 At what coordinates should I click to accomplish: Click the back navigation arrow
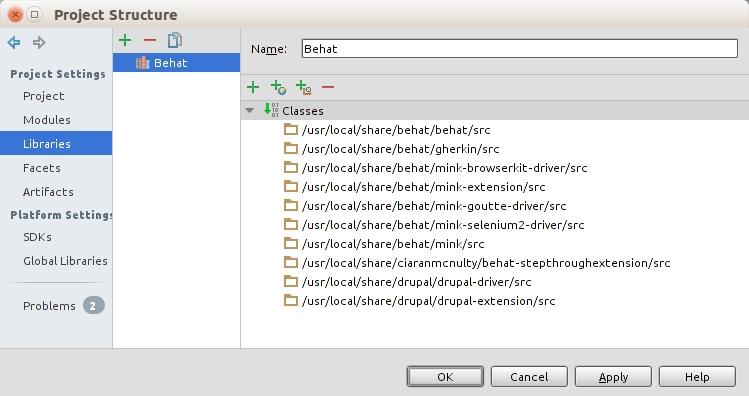click(14, 43)
